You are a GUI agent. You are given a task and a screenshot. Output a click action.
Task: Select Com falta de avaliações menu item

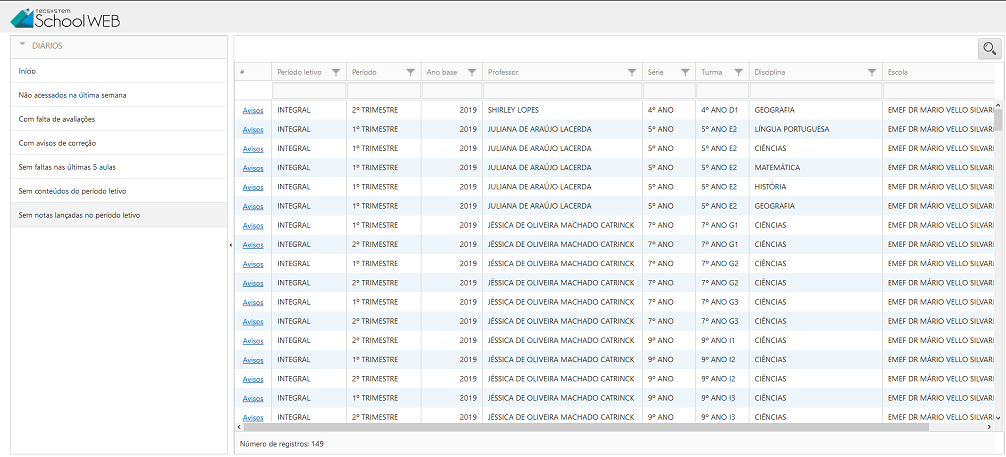[x=57, y=119]
